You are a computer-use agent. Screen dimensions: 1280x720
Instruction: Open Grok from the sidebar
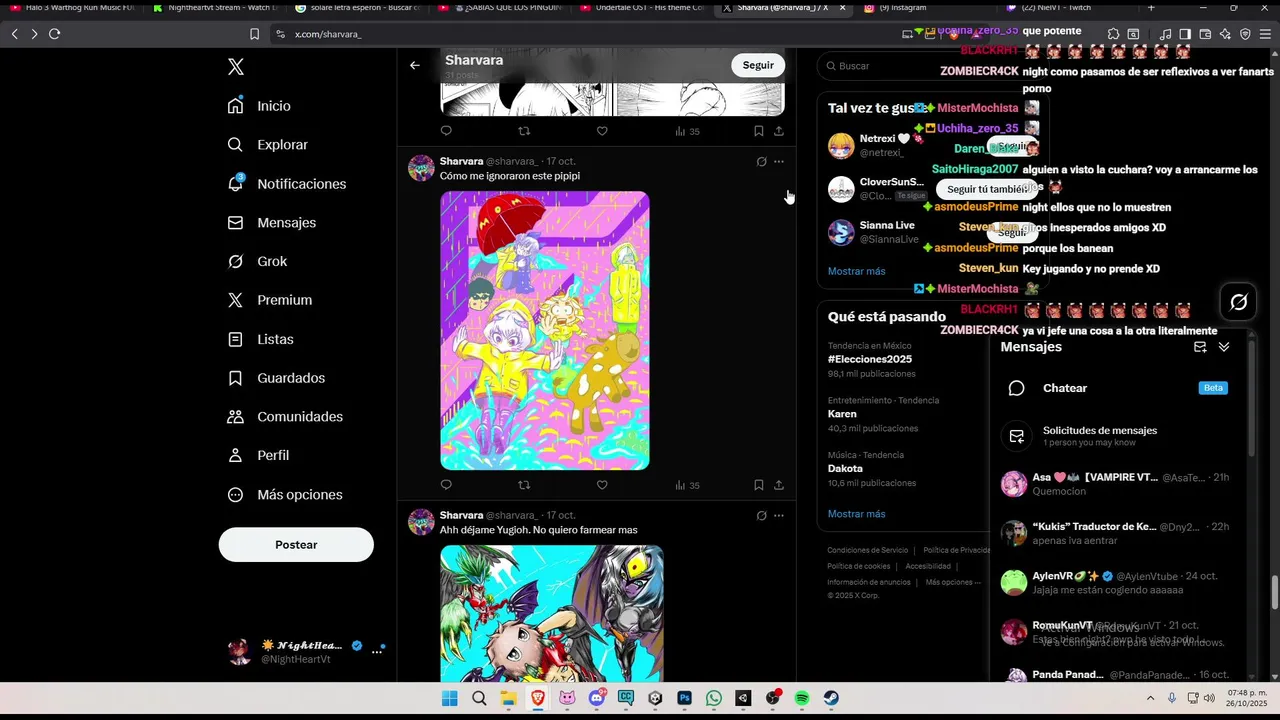pyautogui.click(x=257, y=262)
